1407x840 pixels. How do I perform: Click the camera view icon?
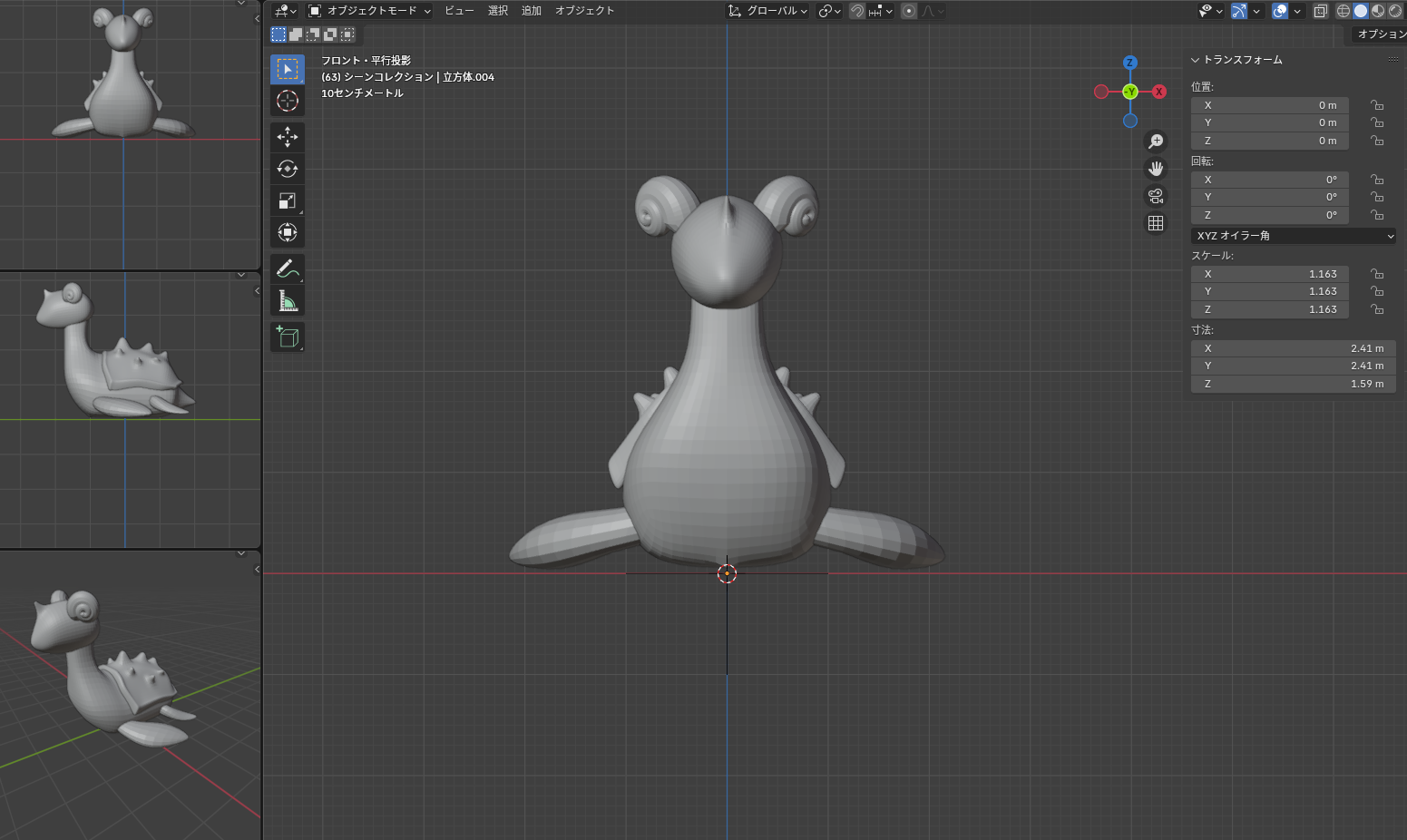[1156, 196]
